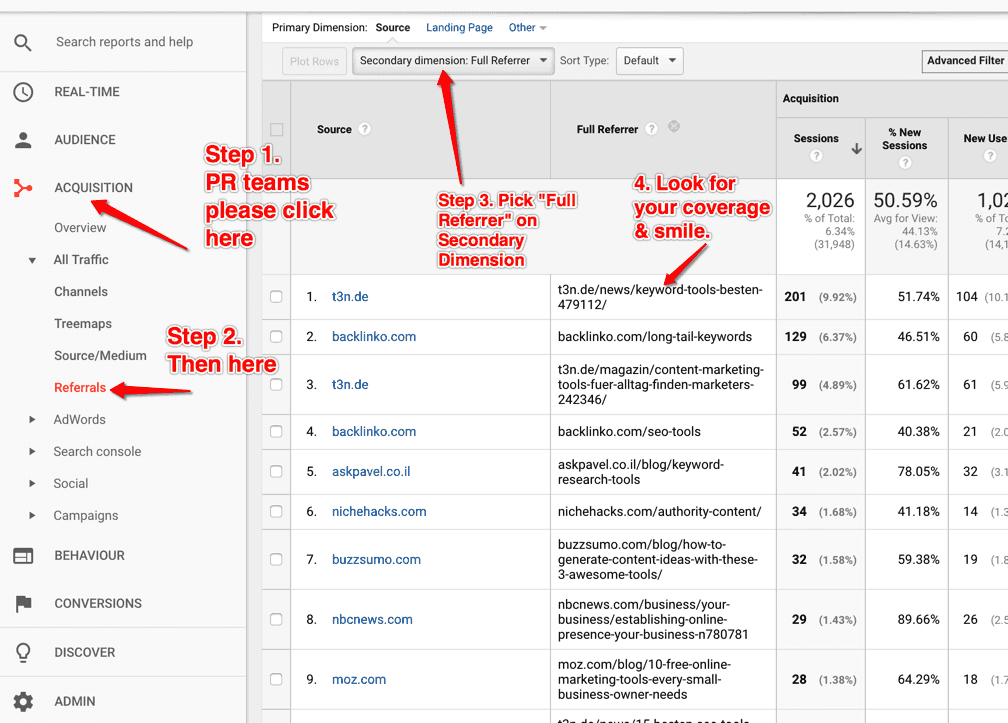Open the buzzsumo.com source link
The height and width of the screenshot is (723, 1008).
pyautogui.click(x=376, y=559)
